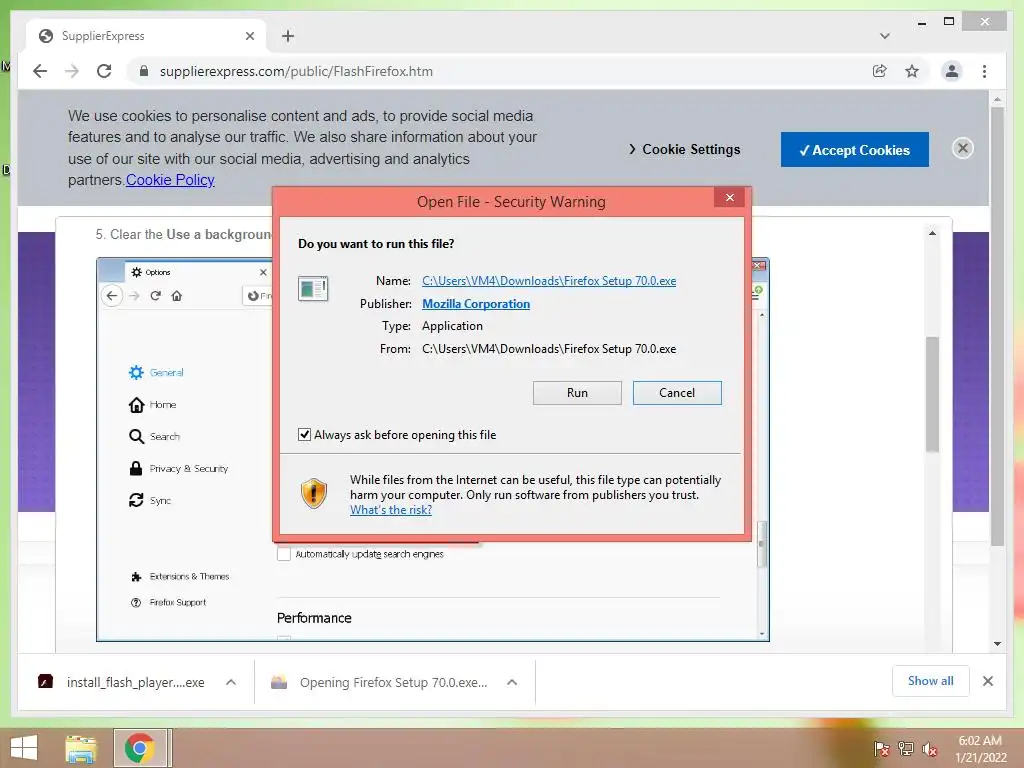Click the Firefox Support help icon
Viewport: 1024px width, 768px height.
click(136, 602)
